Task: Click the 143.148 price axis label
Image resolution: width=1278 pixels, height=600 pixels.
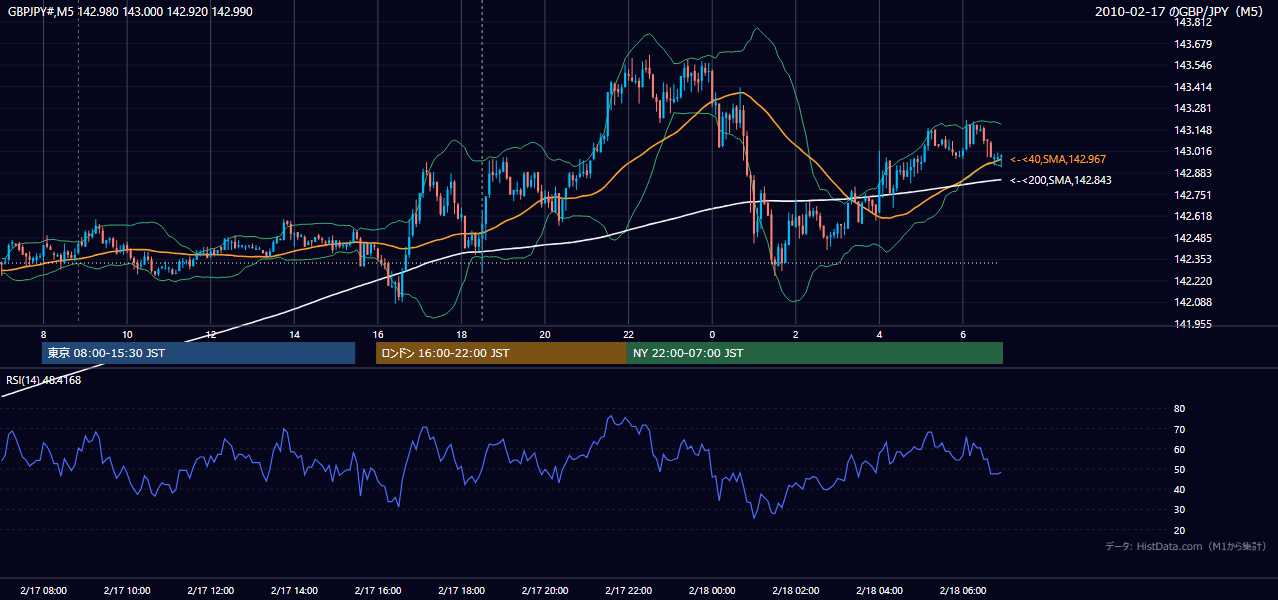Action: [1193, 130]
